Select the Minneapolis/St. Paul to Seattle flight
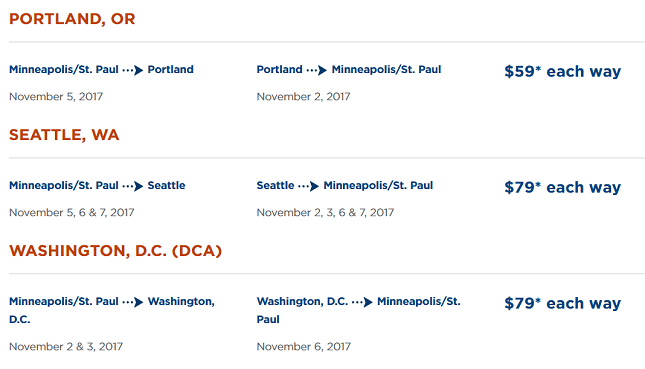The width and height of the screenshot is (645, 369). pos(97,186)
